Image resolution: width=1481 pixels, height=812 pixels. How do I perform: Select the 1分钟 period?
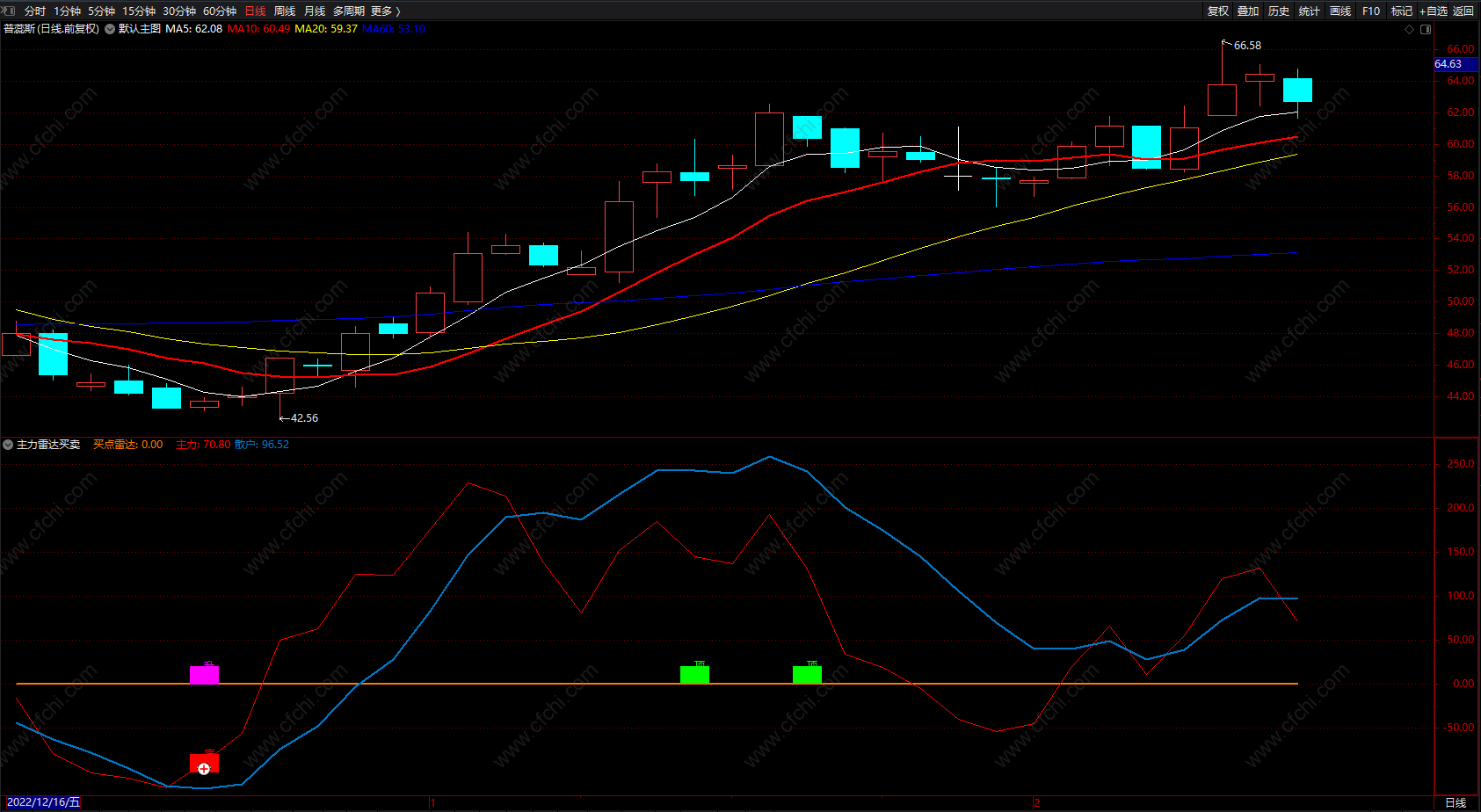click(67, 11)
